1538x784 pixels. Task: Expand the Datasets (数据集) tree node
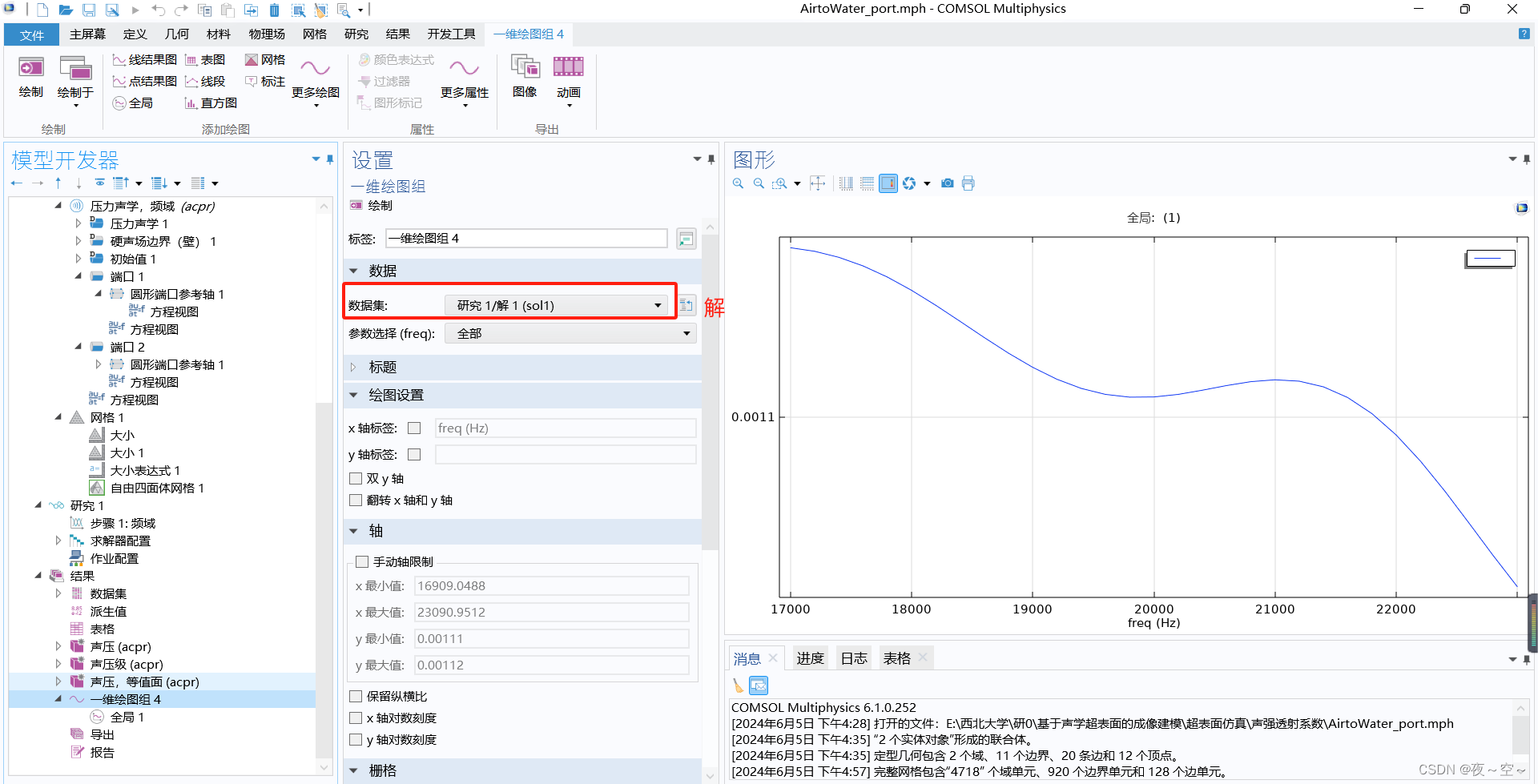click(58, 593)
